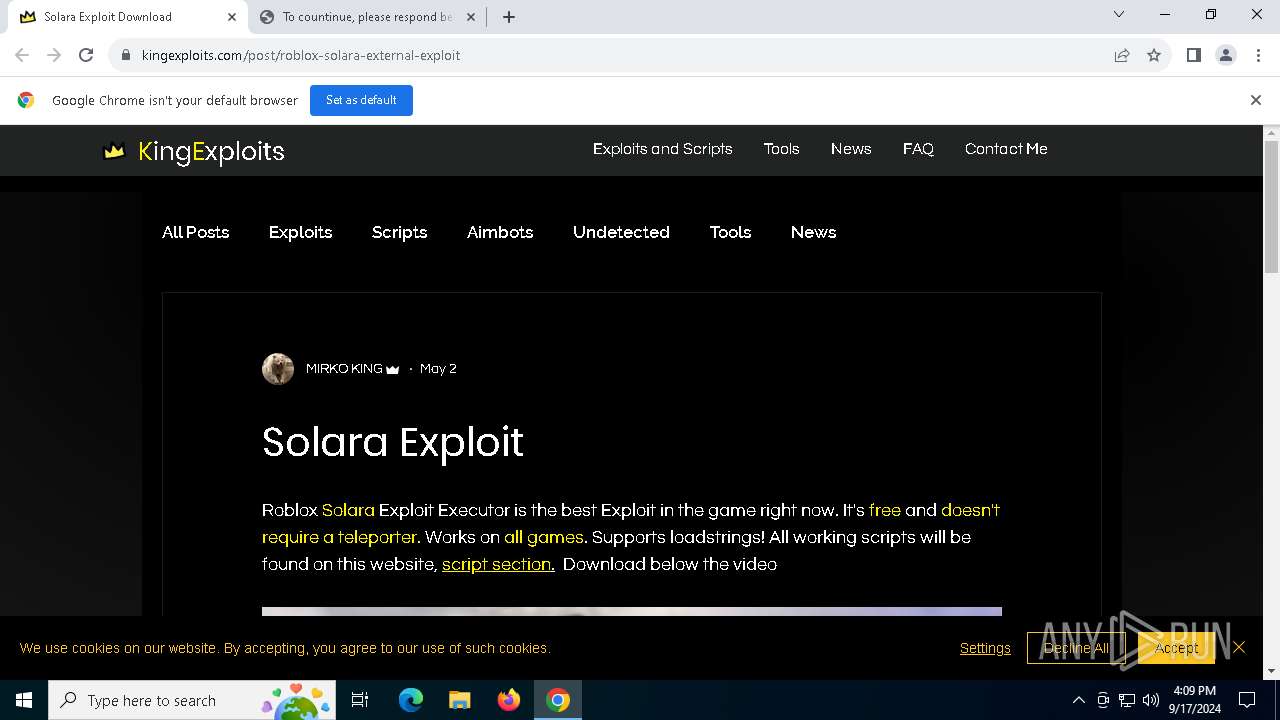The height and width of the screenshot is (720, 1280).
Task: Open Task View on taskbar
Action: point(360,700)
